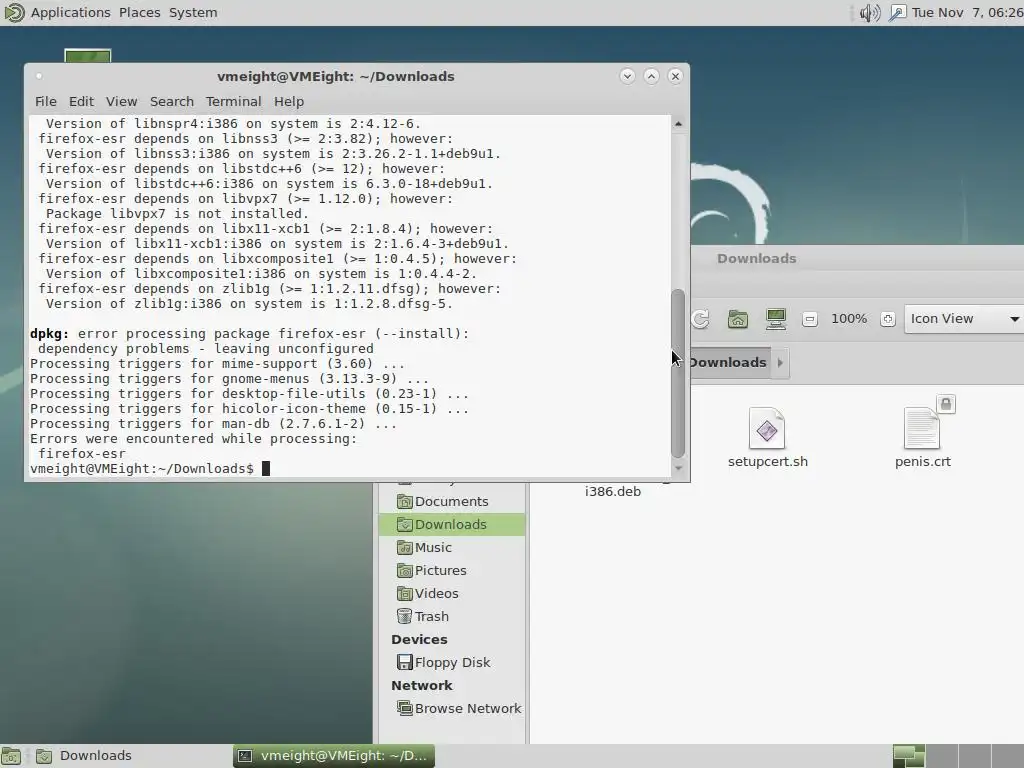Open the Places menu in top panel
1024x768 pixels.
pyautogui.click(x=140, y=12)
